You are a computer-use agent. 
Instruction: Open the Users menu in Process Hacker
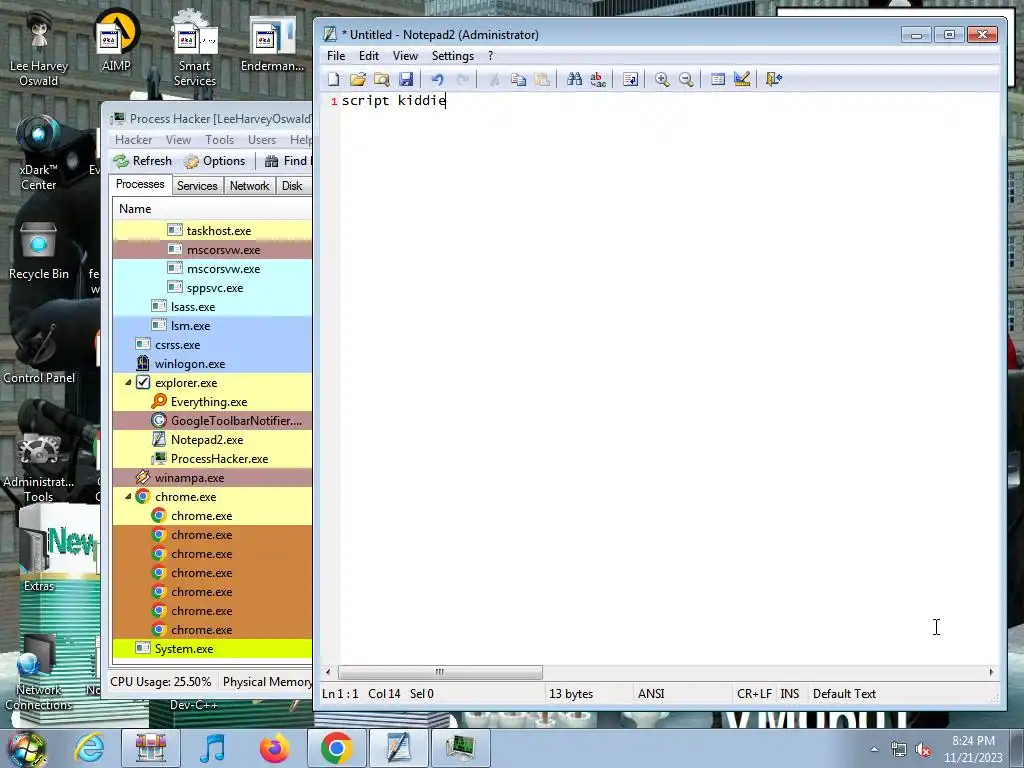[262, 140]
